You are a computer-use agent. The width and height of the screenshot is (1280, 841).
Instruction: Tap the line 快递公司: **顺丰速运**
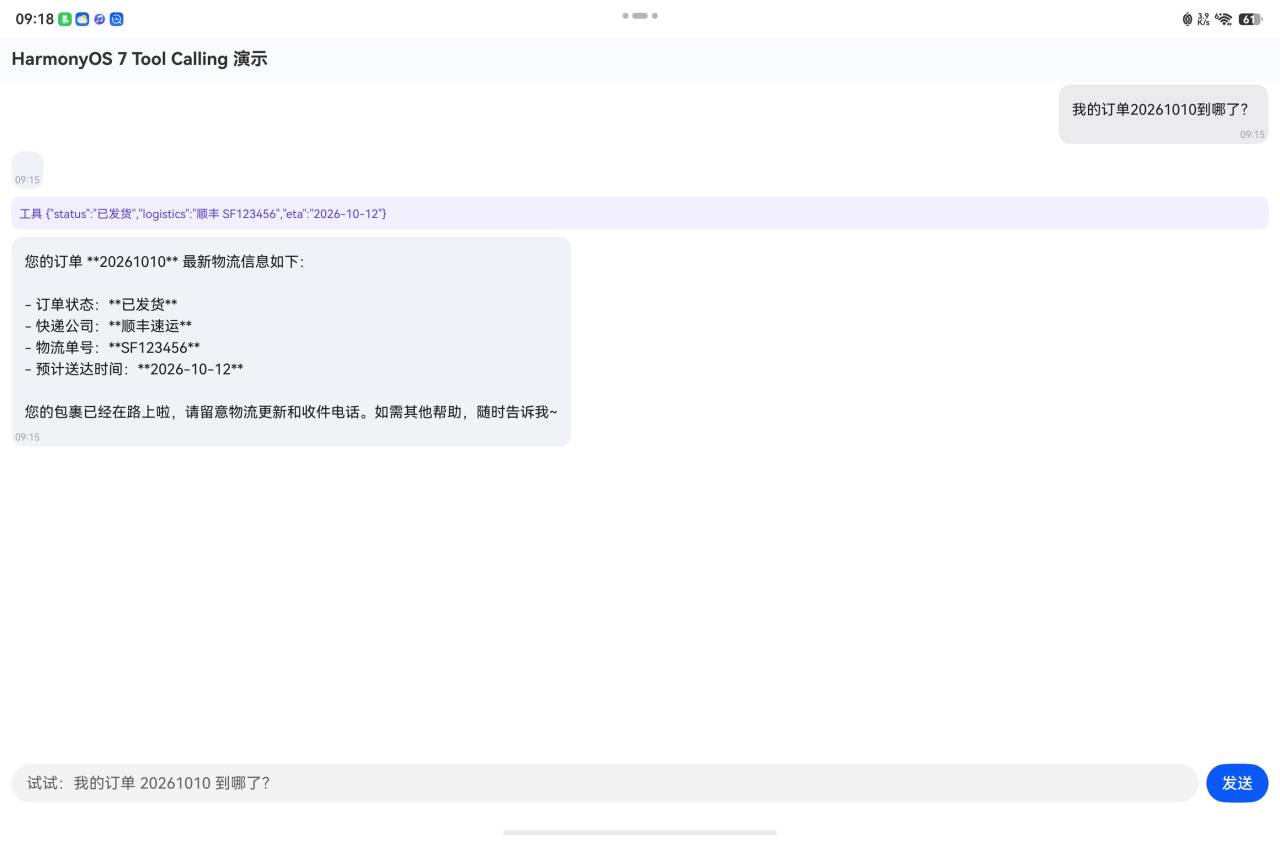(108, 326)
